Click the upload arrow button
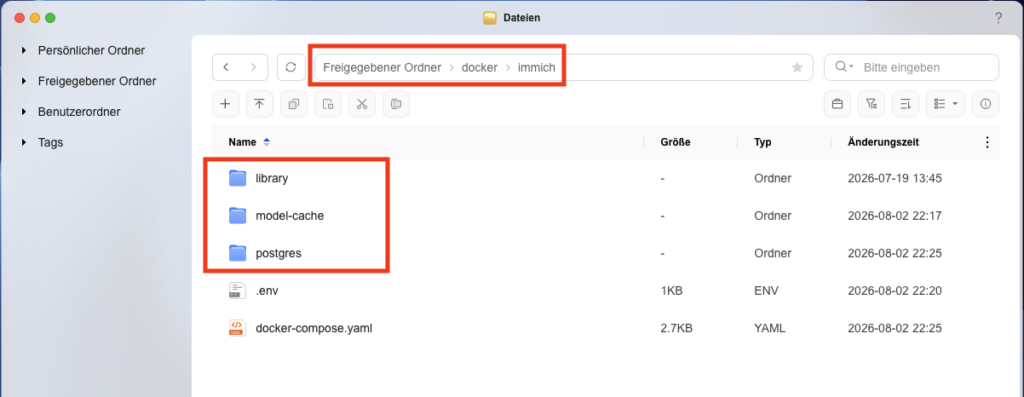 click(x=259, y=104)
